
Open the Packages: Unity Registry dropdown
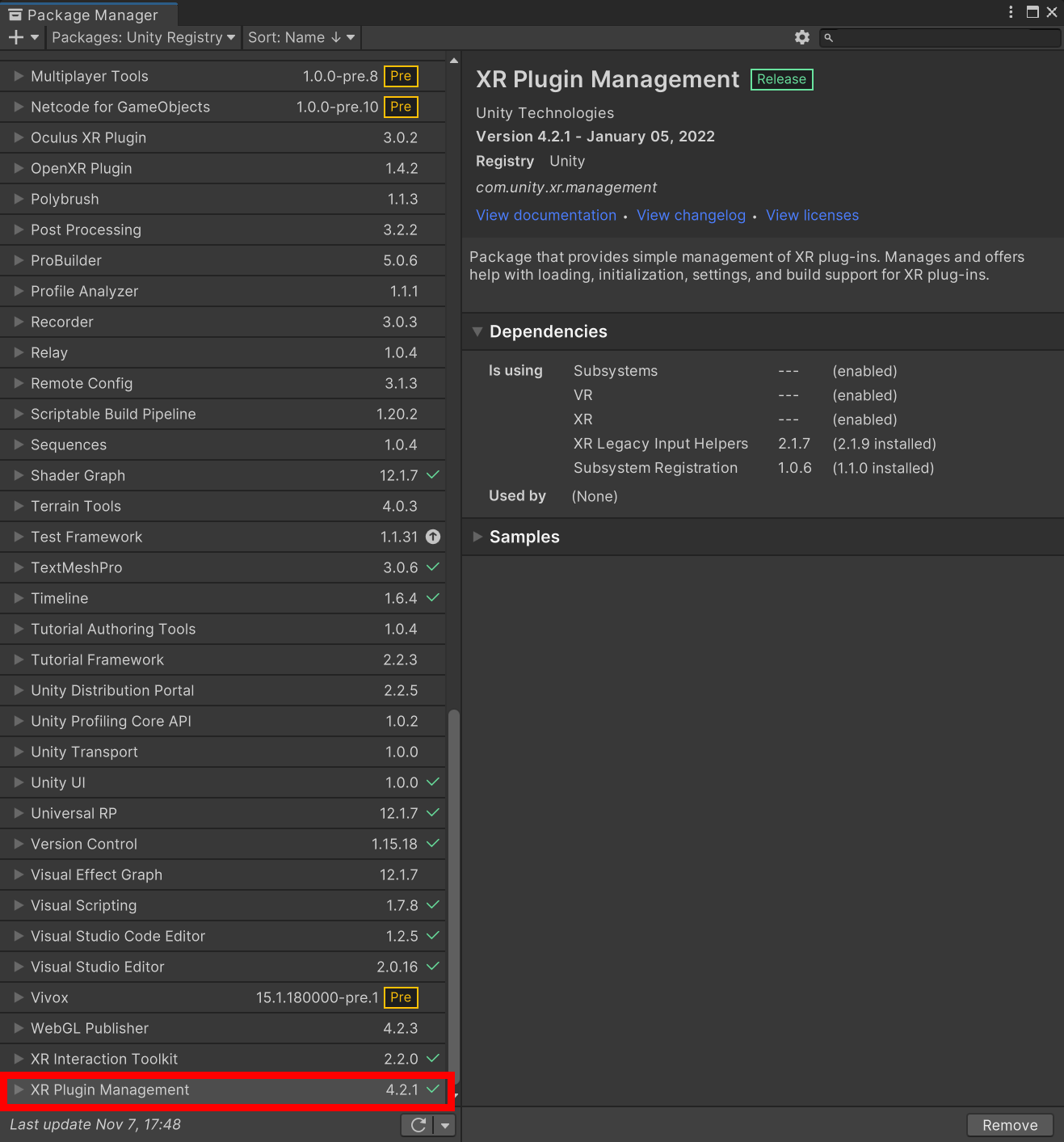pyautogui.click(x=143, y=37)
